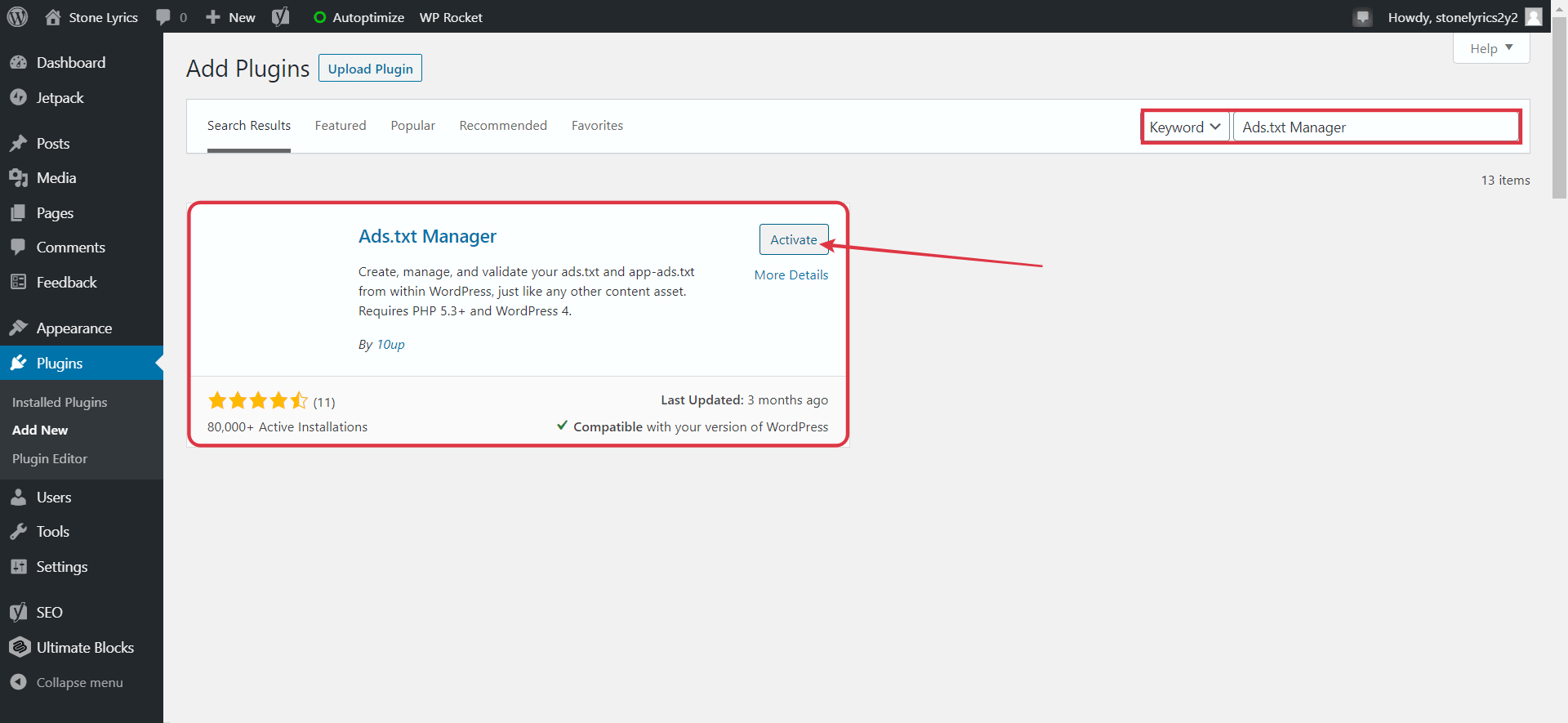This screenshot has height=723, width=1568.
Task: Click the plugin search input field
Action: coord(1376,127)
